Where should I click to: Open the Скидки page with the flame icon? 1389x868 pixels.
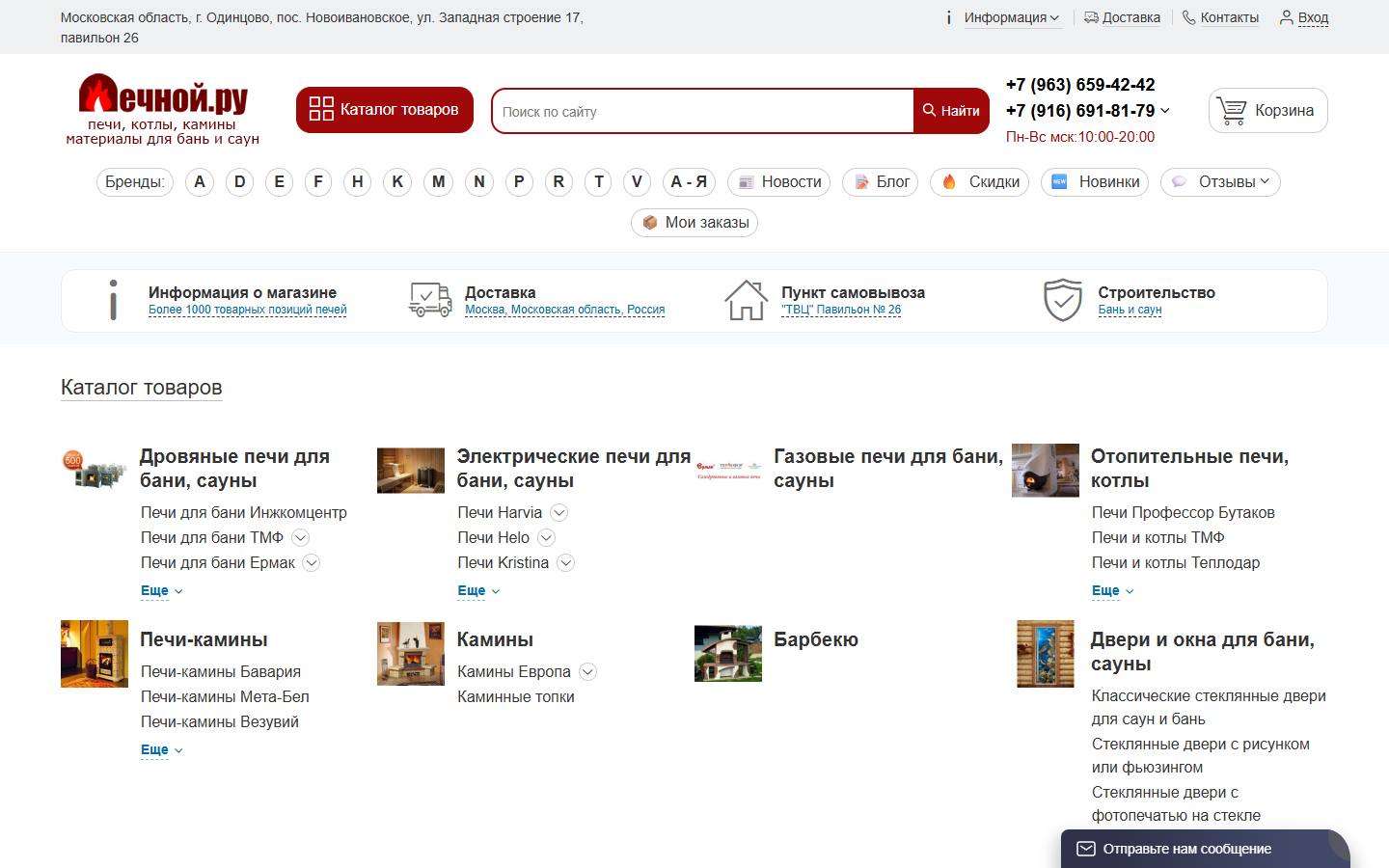980,182
